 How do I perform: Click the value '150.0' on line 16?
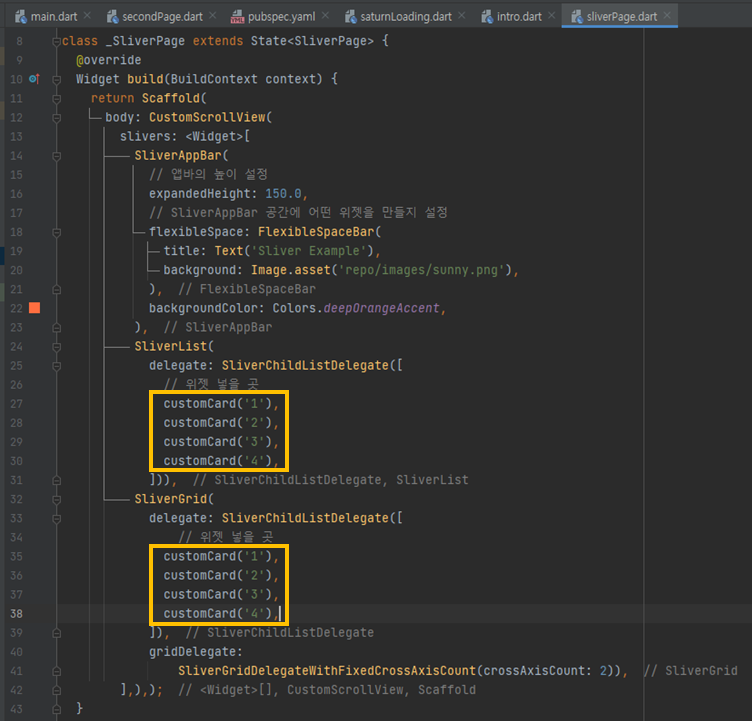point(283,194)
